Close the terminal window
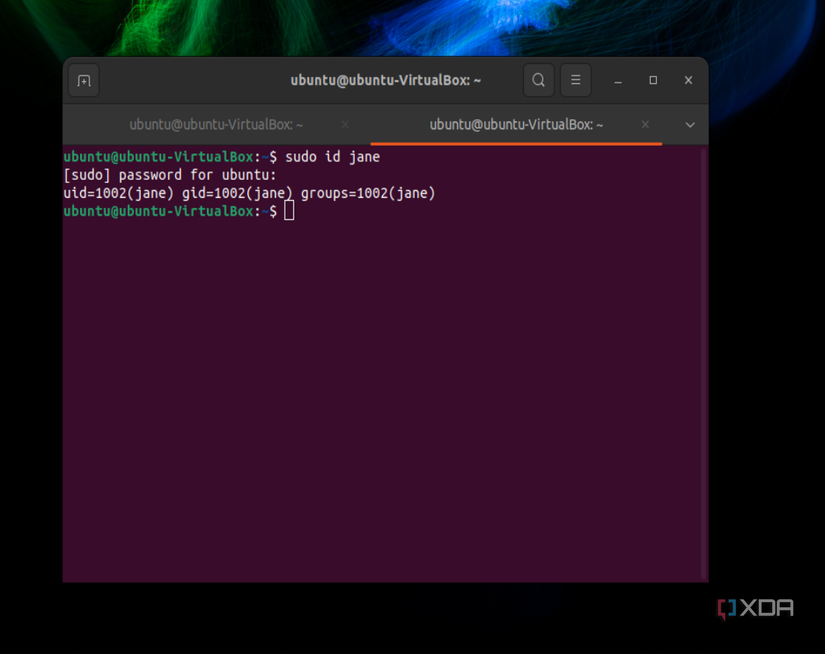Image resolution: width=825 pixels, height=654 pixels. click(x=688, y=80)
